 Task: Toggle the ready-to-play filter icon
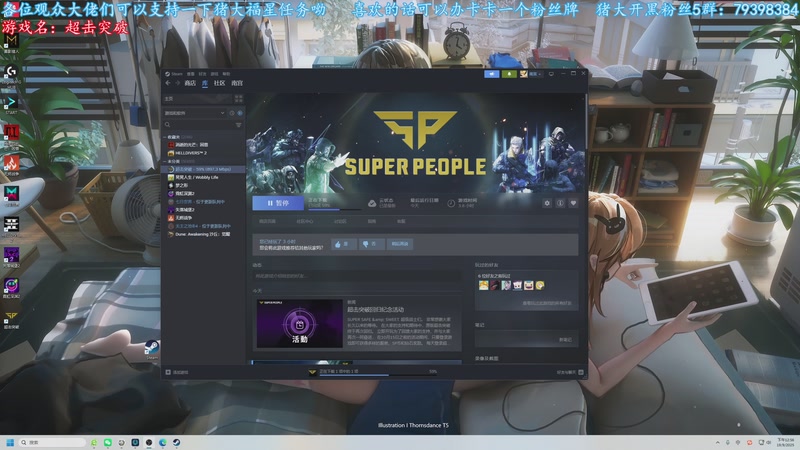click(x=240, y=113)
